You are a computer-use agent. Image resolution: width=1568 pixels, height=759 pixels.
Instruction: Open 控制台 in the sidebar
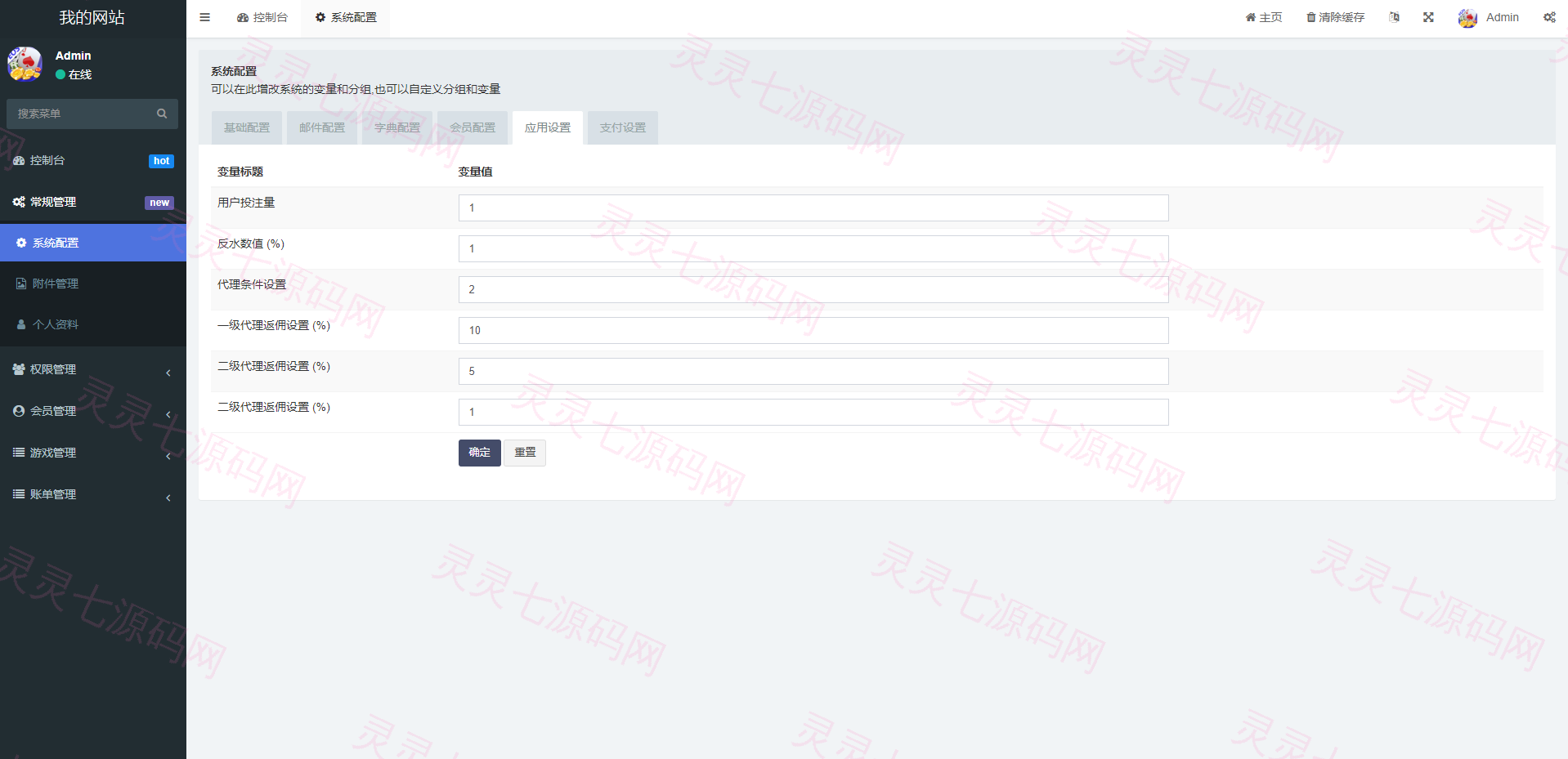coord(93,160)
